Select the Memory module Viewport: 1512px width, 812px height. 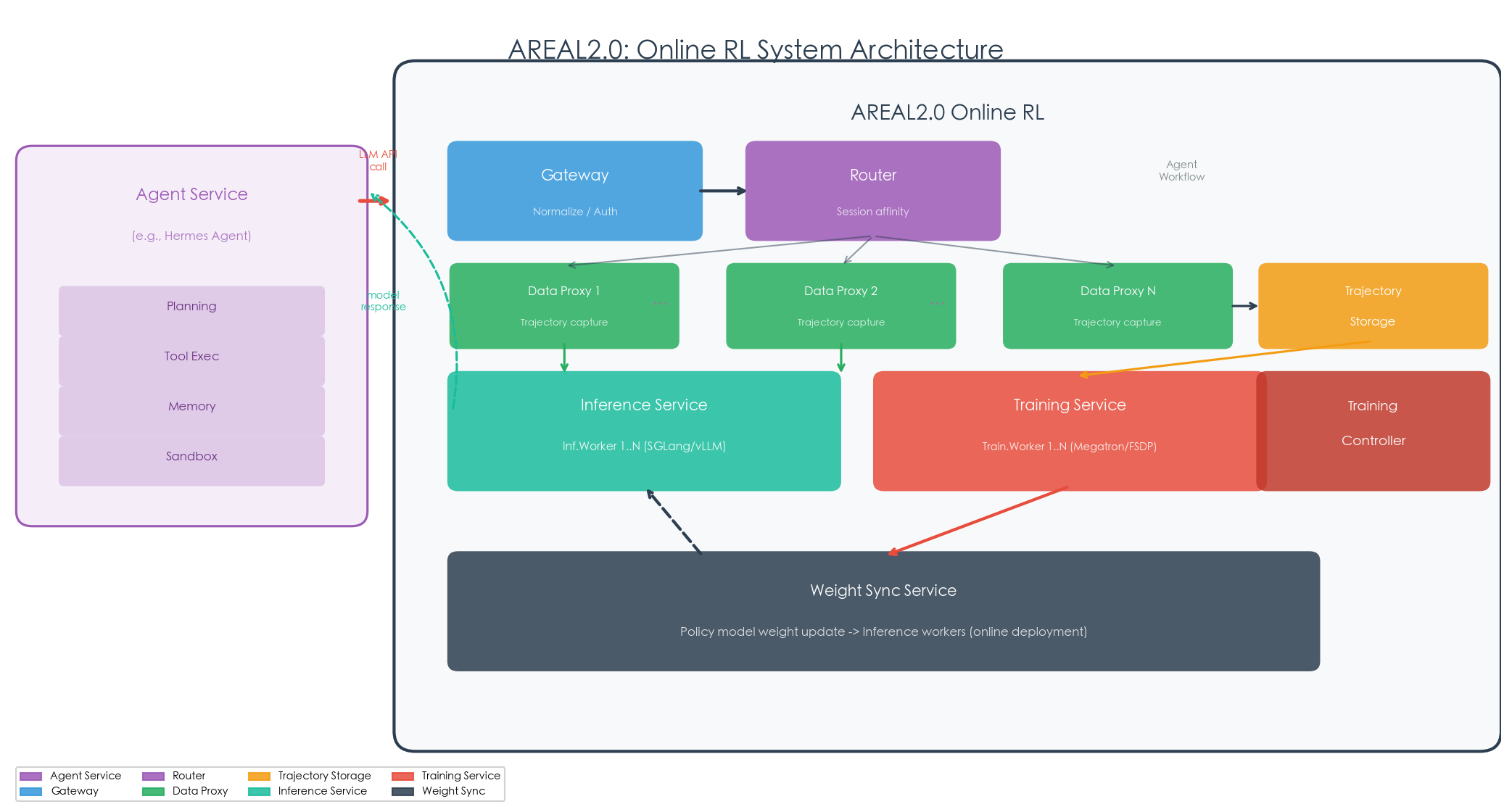tap(191, 410)
